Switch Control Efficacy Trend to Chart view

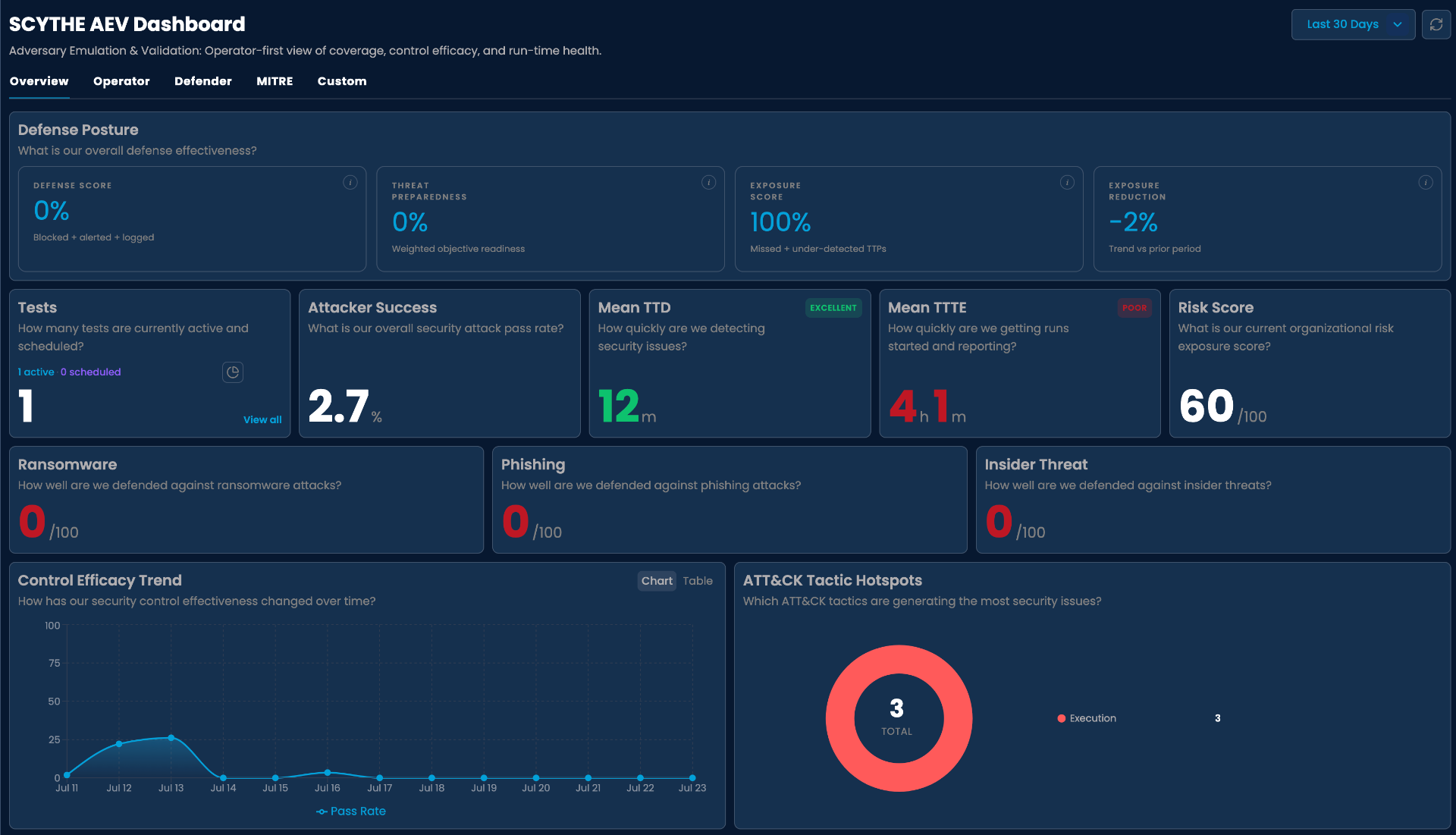(x=657, y=581)
